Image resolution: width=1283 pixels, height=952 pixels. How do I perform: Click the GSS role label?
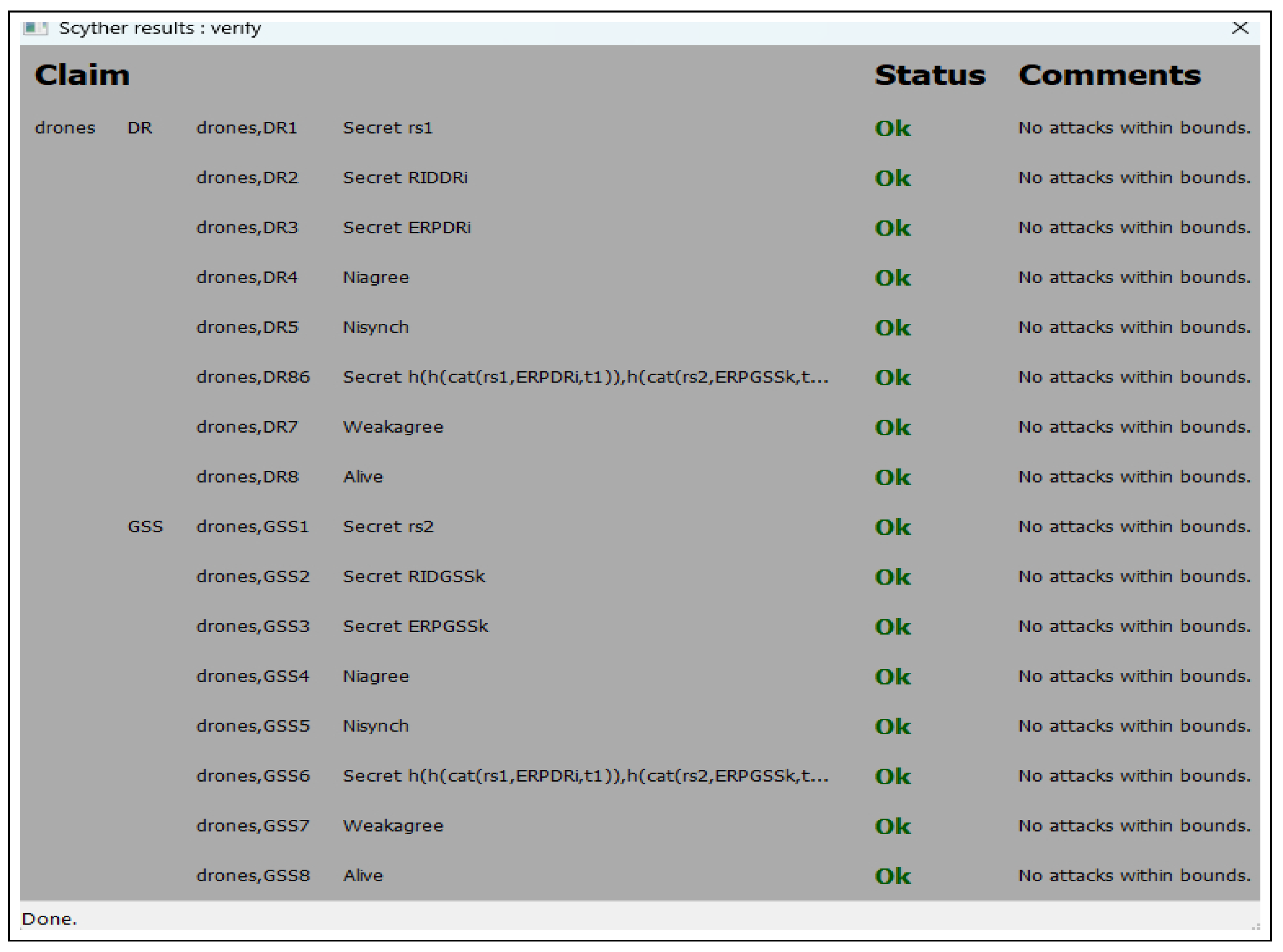pos(145,527)
